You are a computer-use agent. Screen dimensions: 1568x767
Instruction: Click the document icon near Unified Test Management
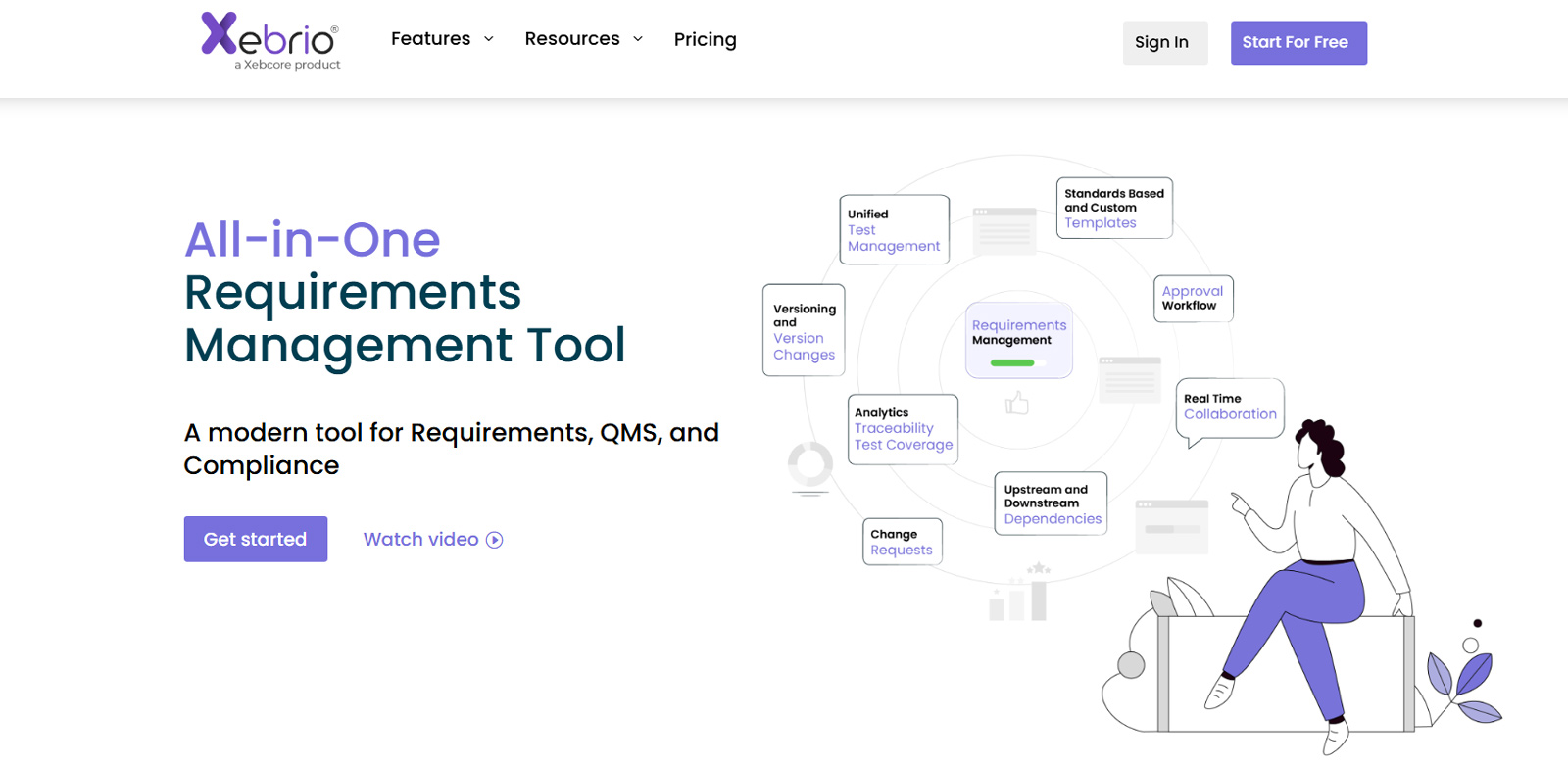(1004, 231)
